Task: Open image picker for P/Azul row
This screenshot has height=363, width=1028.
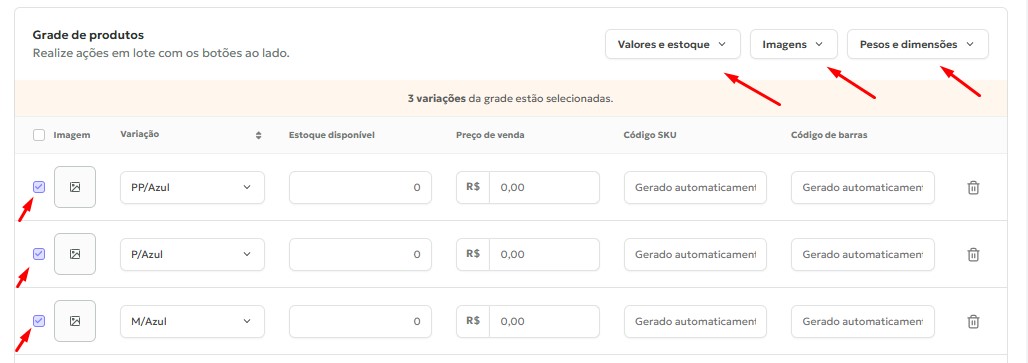Action: click(75, 254)
